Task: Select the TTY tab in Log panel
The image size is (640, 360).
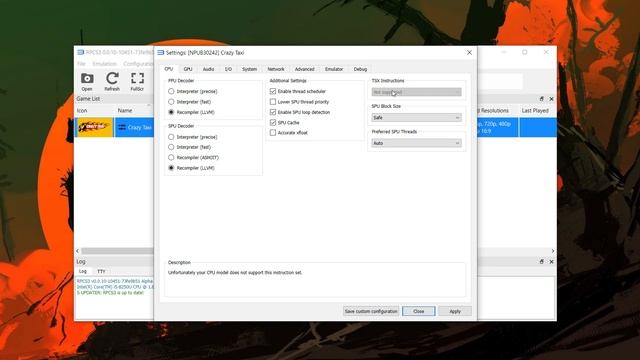Action: 101,271
